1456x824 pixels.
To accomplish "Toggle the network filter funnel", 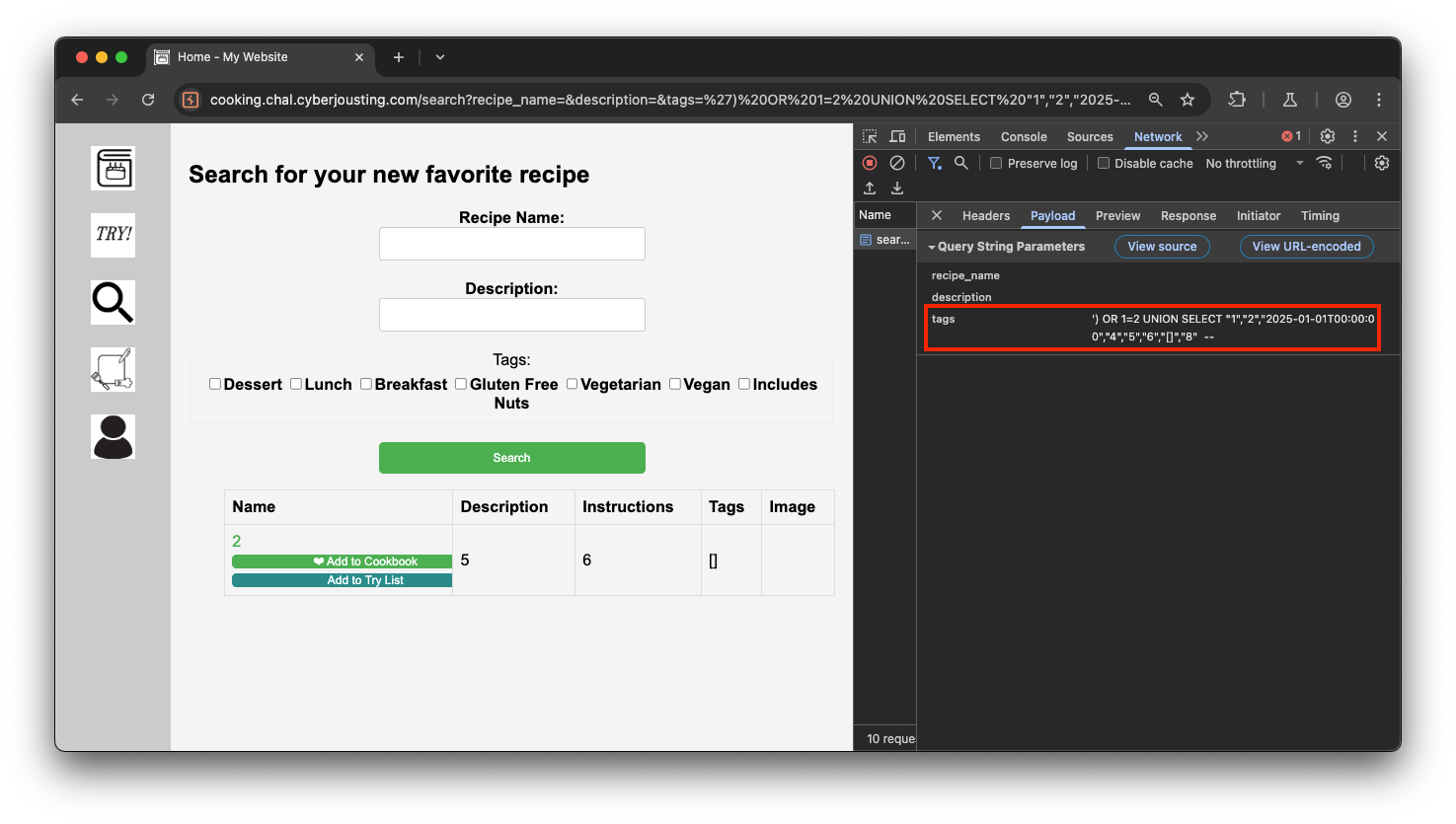I will 934,163.
